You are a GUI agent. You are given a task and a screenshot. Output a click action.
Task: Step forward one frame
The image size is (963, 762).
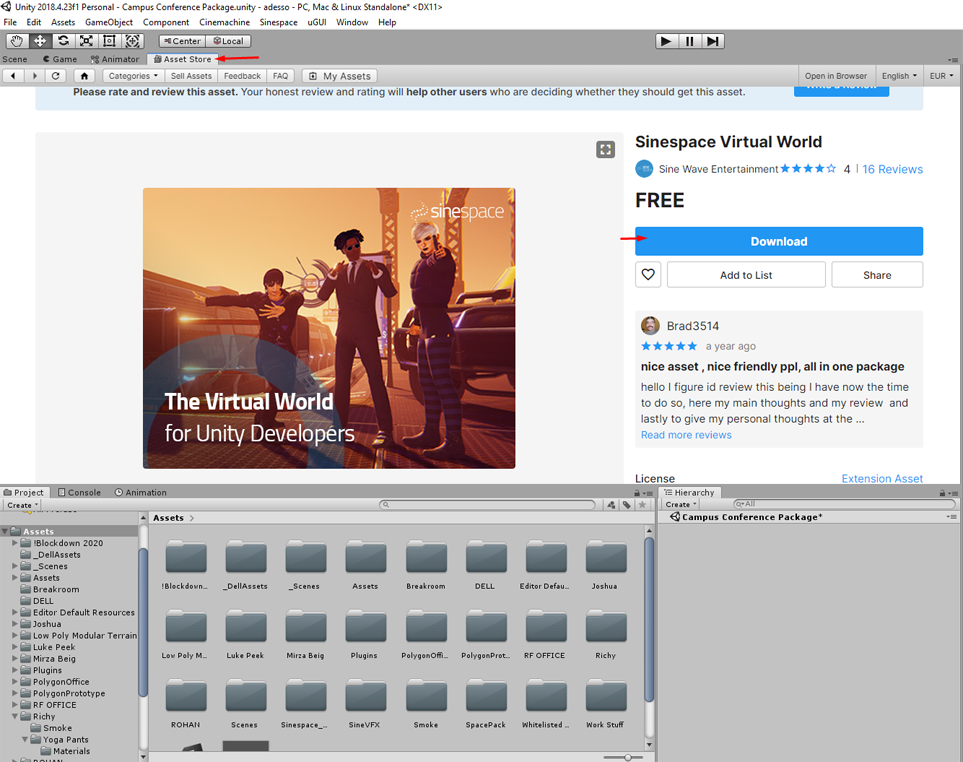[712, 41]
